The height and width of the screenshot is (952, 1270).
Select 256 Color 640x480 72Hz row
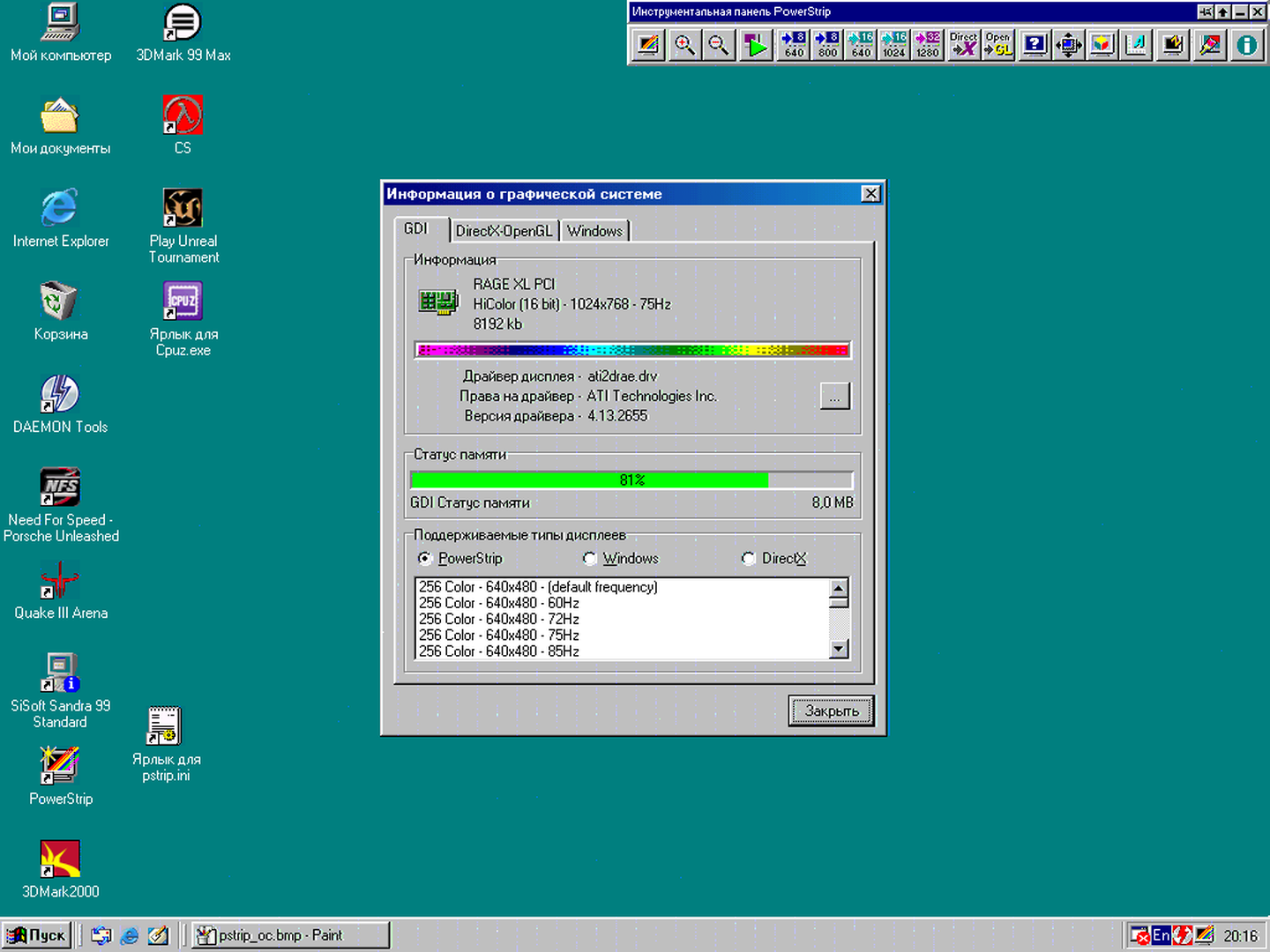(x=622, y=619)
